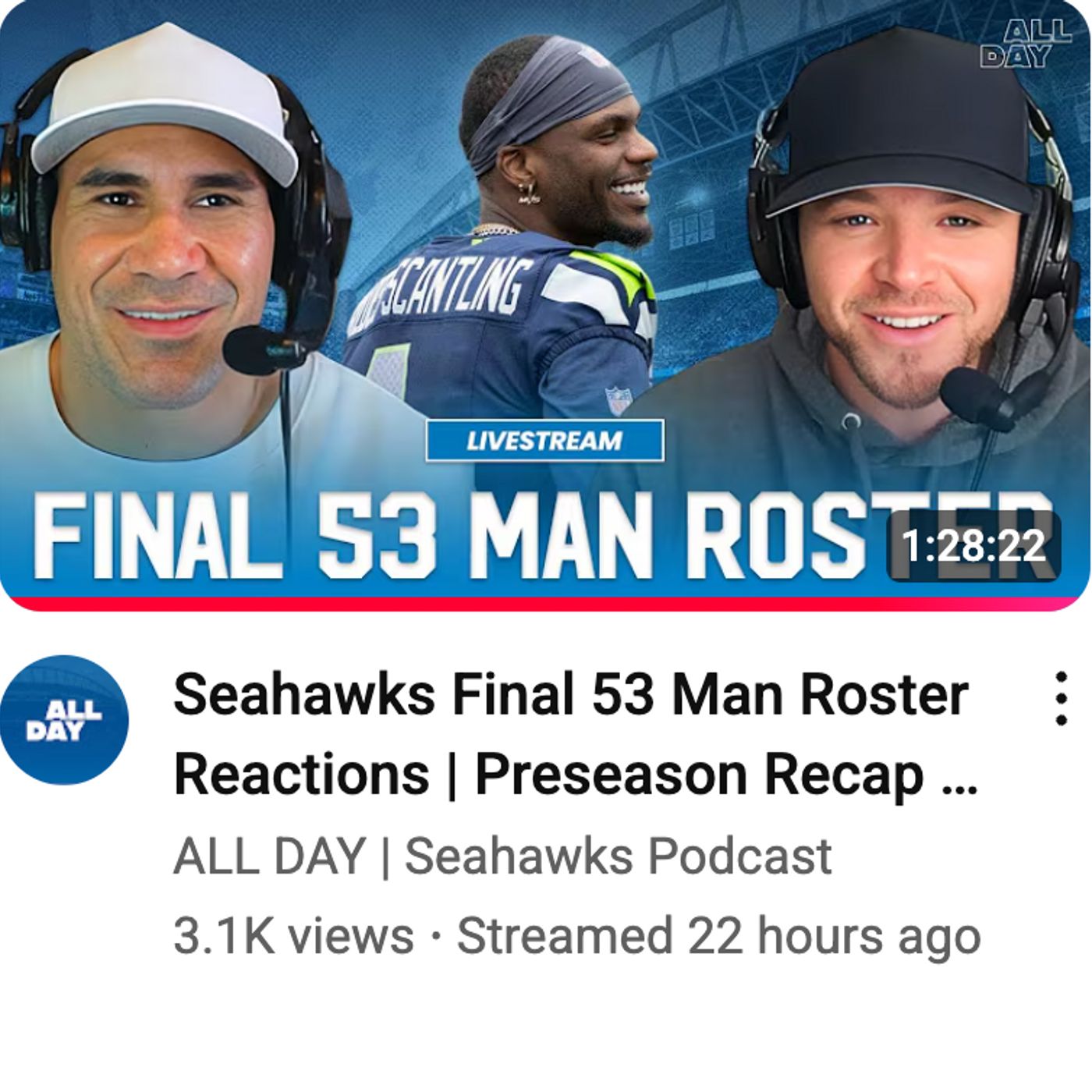Open the three-dot more options menu
Screen dimensions: 1092x1092
click(1060, 699)
